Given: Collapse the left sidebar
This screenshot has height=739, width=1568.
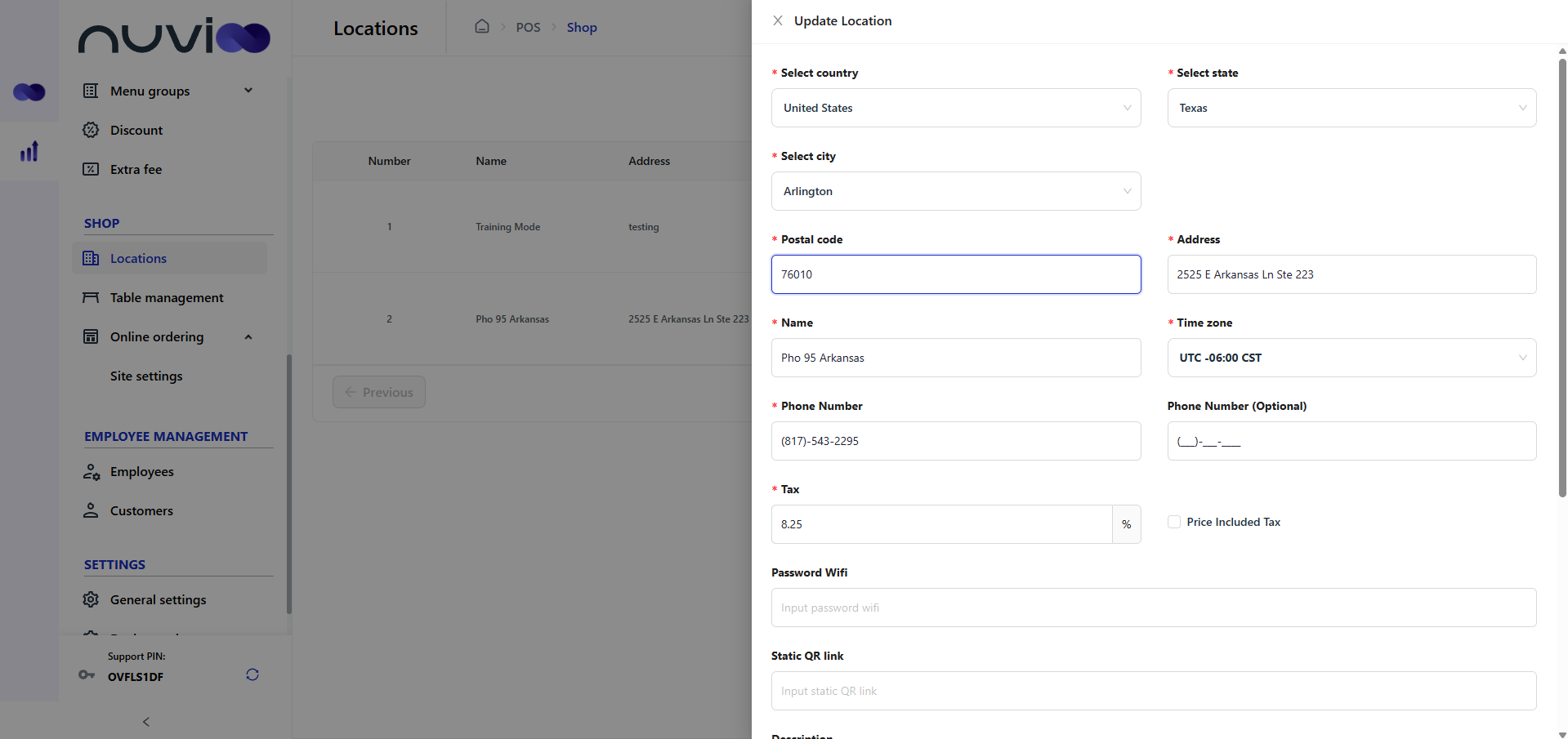Looking at the screenshot, I should [x=145, y=722].
